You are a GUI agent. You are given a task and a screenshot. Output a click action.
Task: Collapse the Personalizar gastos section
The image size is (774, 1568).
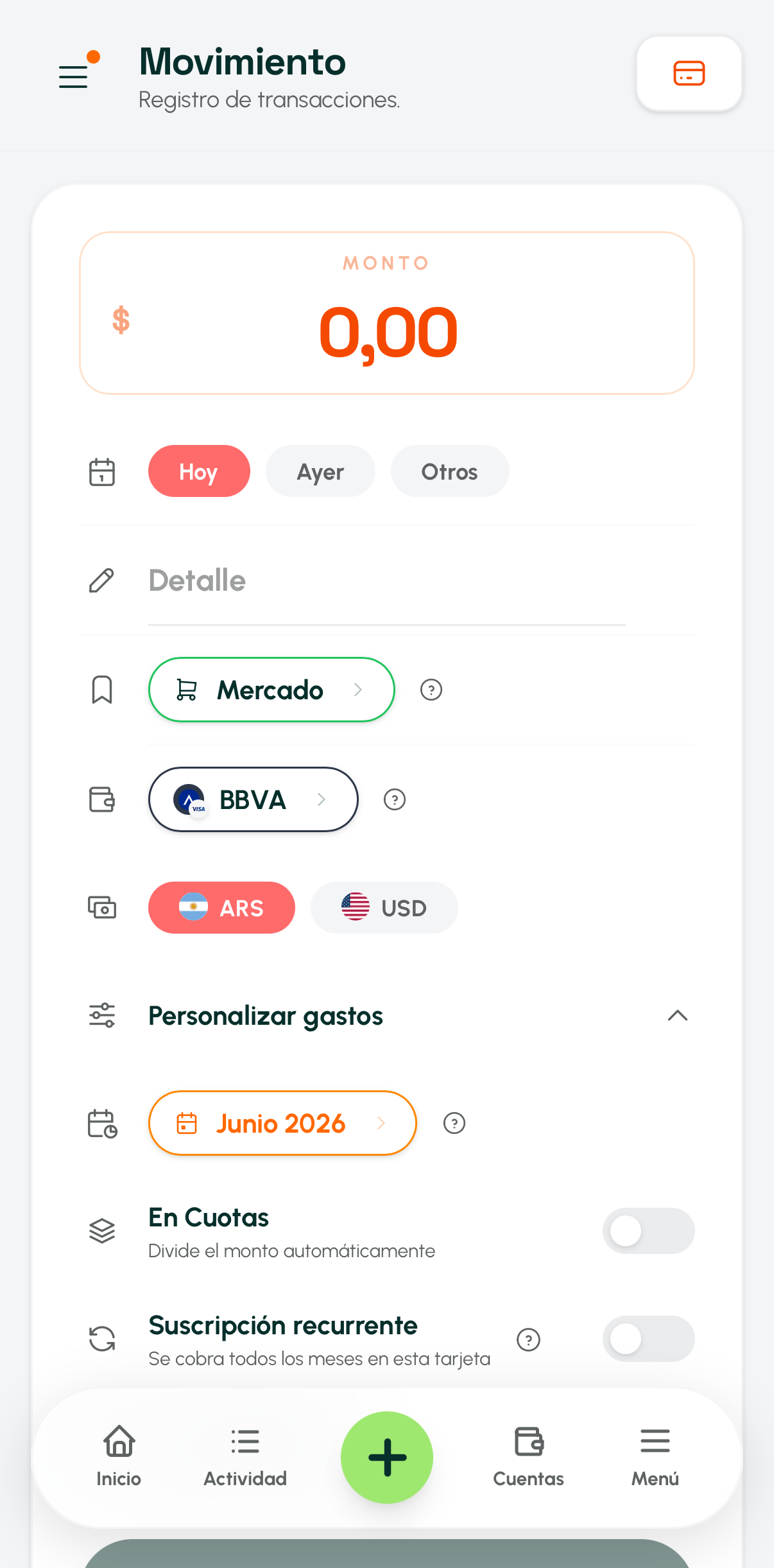coord(677,1016)
